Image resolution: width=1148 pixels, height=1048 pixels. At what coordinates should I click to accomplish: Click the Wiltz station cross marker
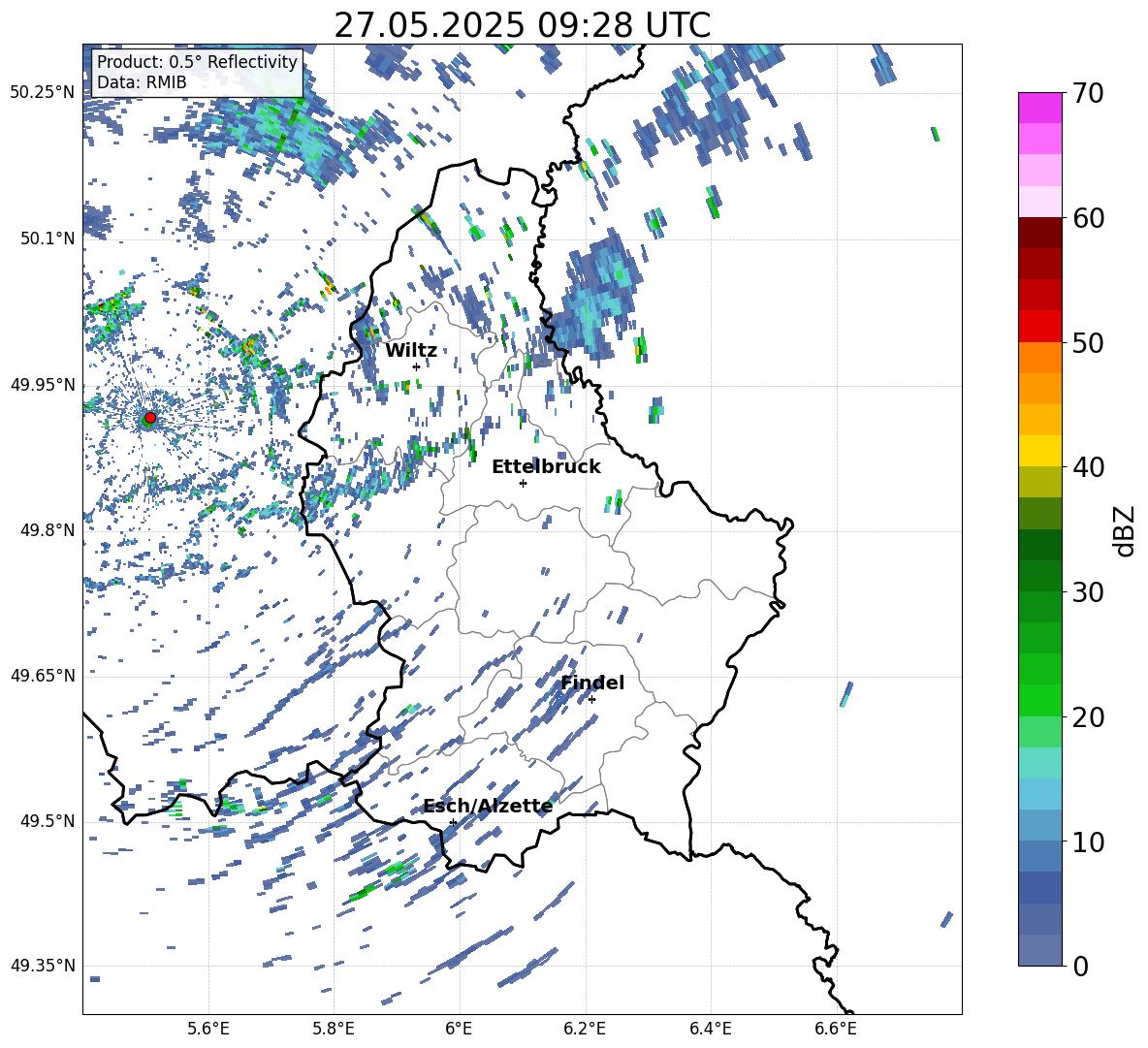coord(417,366)
